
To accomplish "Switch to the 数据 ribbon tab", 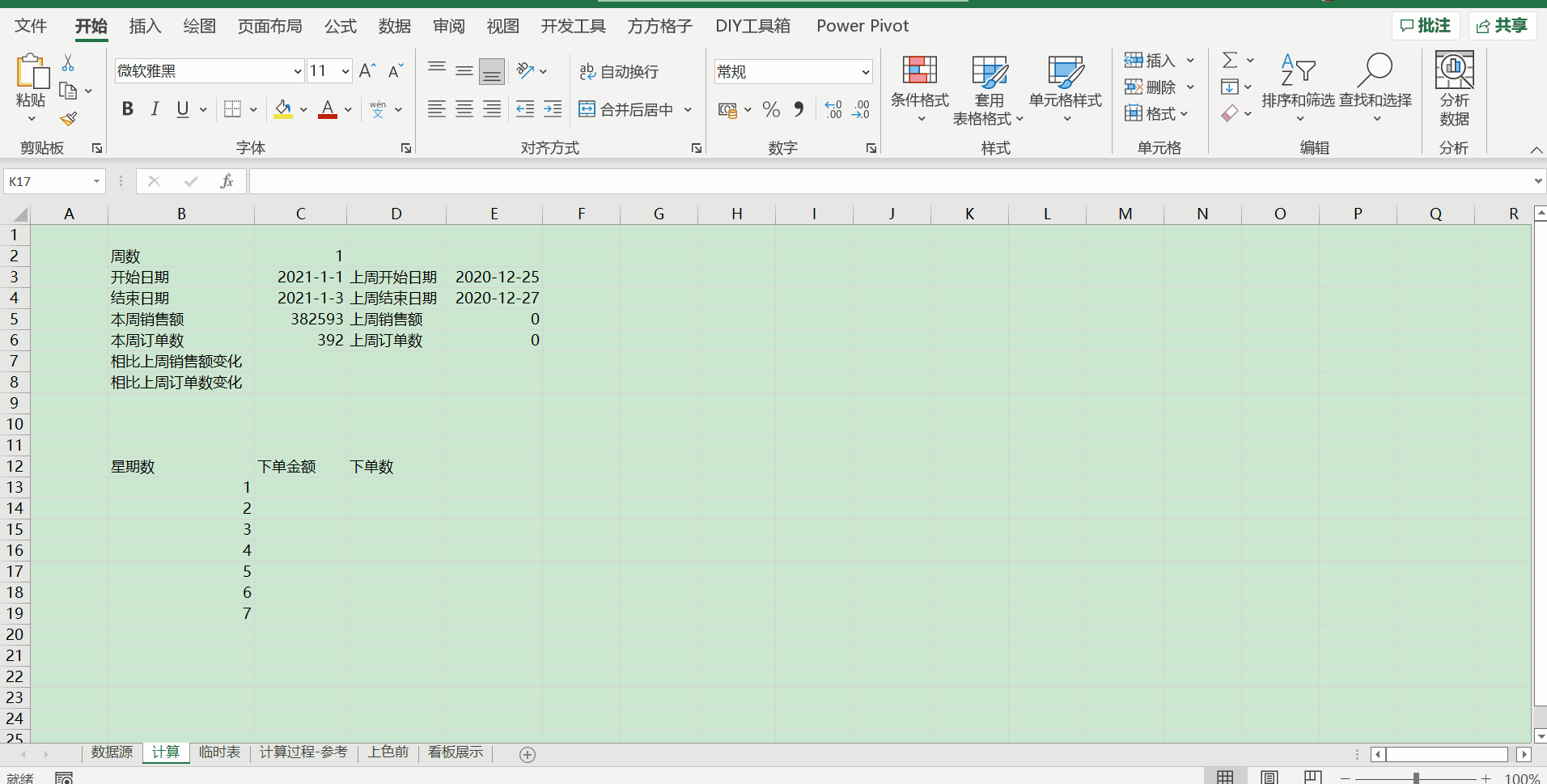I will (x=394, y=26).
